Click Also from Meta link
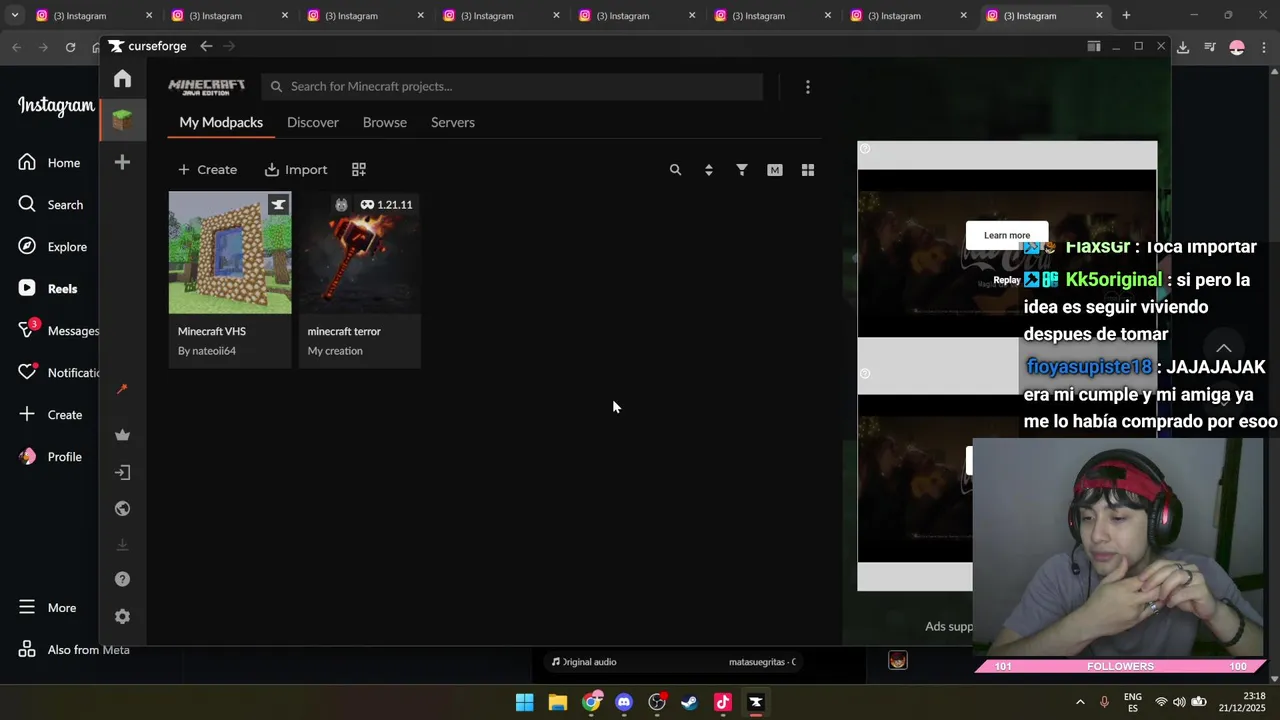The width and height of the screenshot is (1280, 720). click(x=73, y=650)
